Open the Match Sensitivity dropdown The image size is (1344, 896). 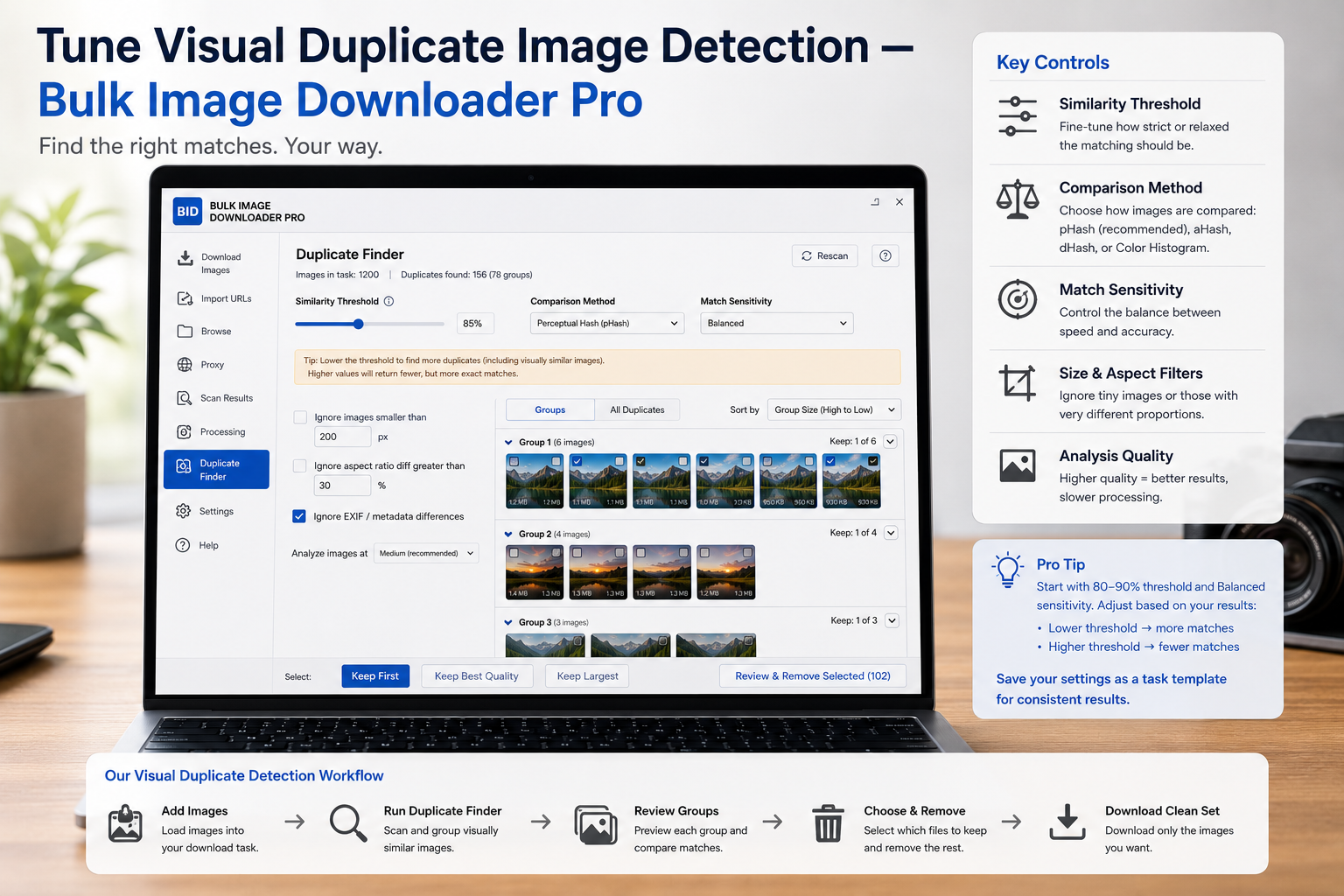point(777,324)
